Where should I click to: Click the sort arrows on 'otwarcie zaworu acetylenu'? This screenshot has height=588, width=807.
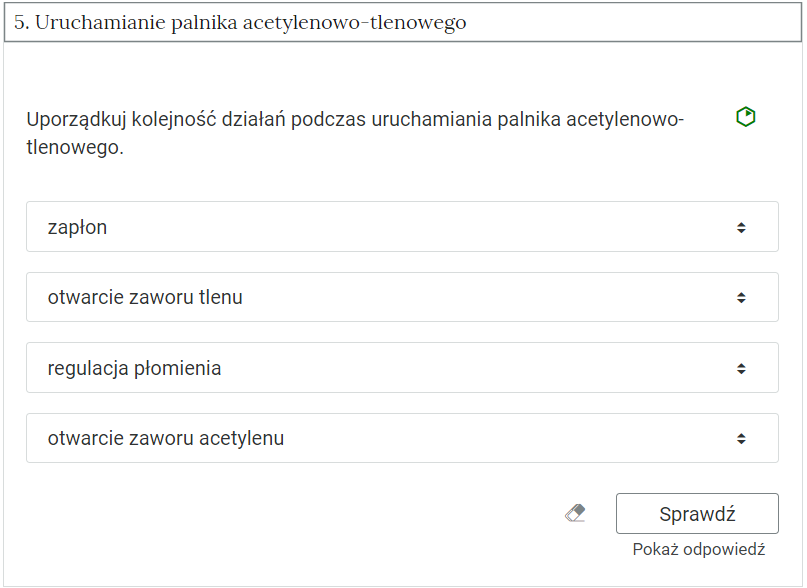point(741,438)
